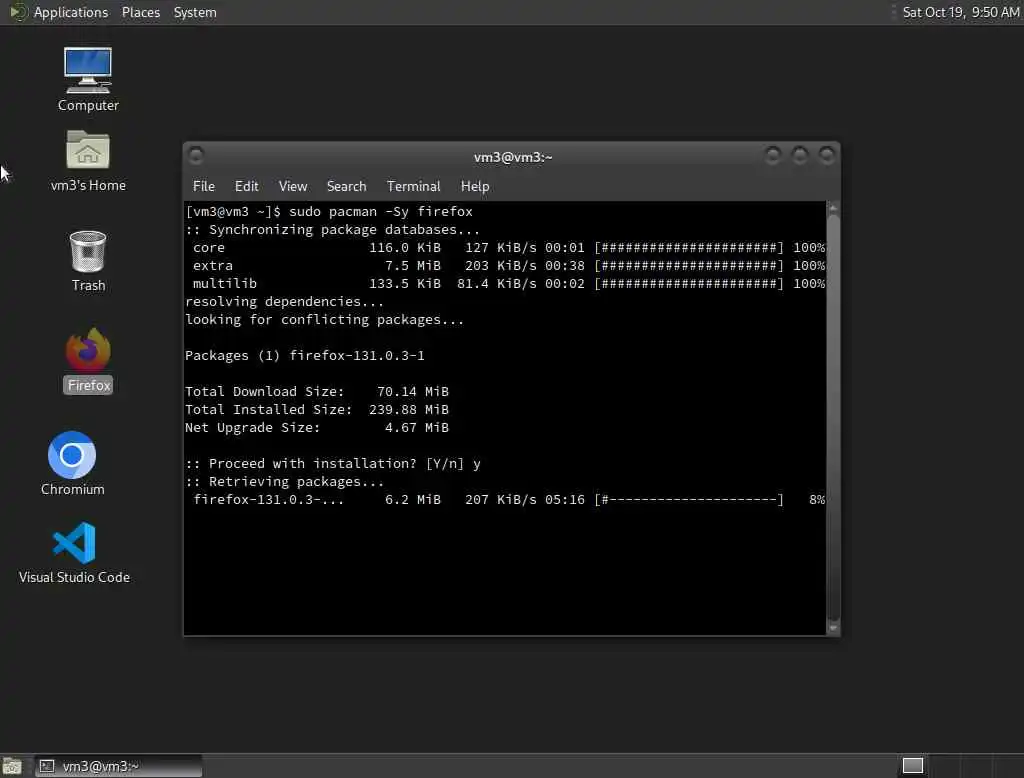Click the 'resolving dependencies...' line

point(285,302)
